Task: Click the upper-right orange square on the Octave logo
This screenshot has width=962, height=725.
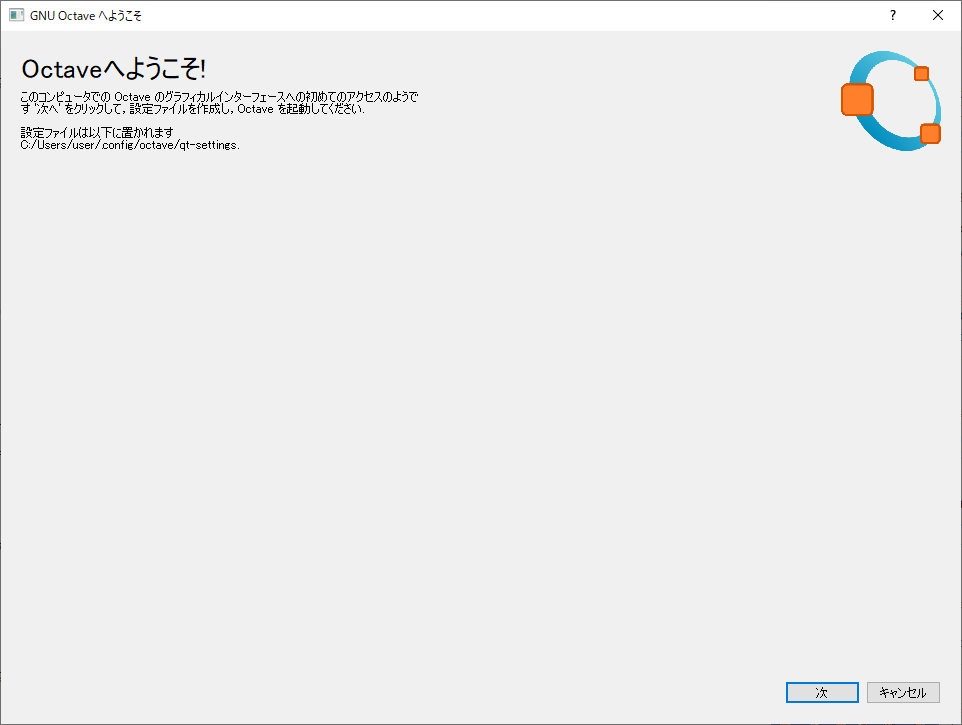Action: pos(921,74)
